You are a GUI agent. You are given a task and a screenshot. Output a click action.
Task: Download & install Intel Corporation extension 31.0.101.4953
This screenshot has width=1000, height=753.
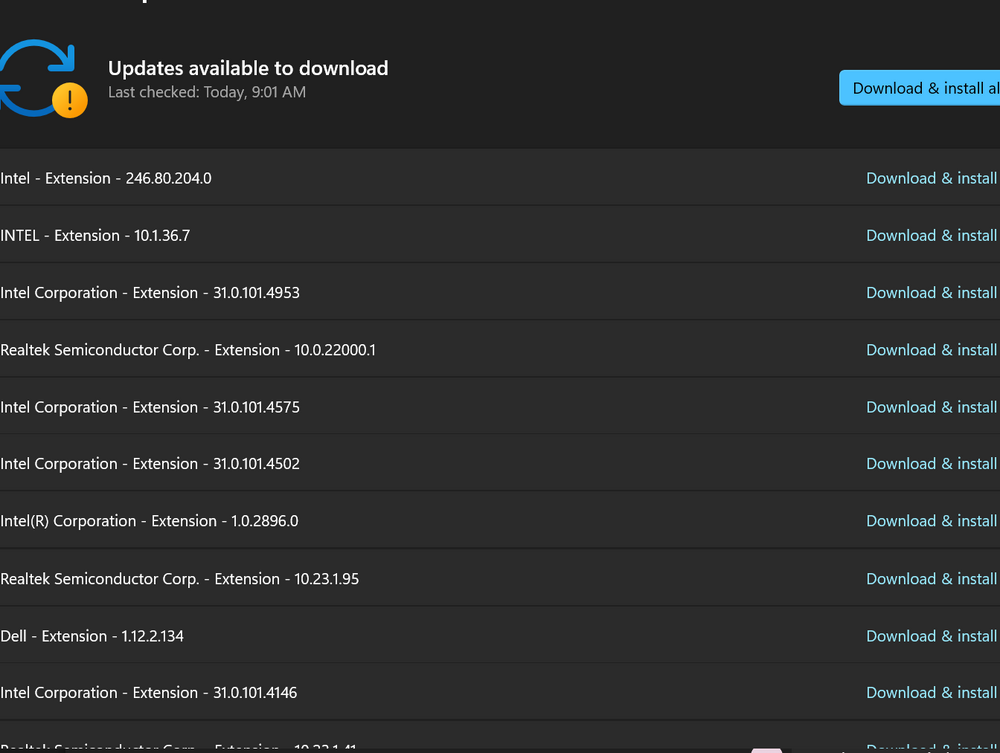point(931,292)
